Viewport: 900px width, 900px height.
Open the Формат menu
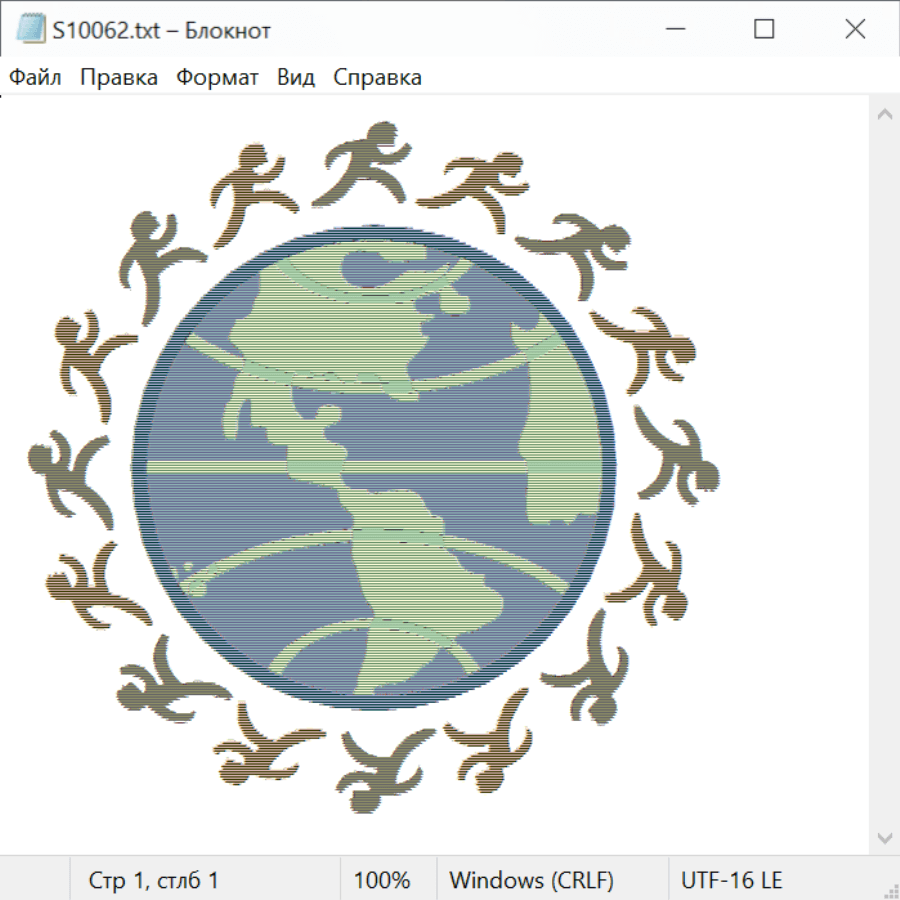(x=217, y=78)
